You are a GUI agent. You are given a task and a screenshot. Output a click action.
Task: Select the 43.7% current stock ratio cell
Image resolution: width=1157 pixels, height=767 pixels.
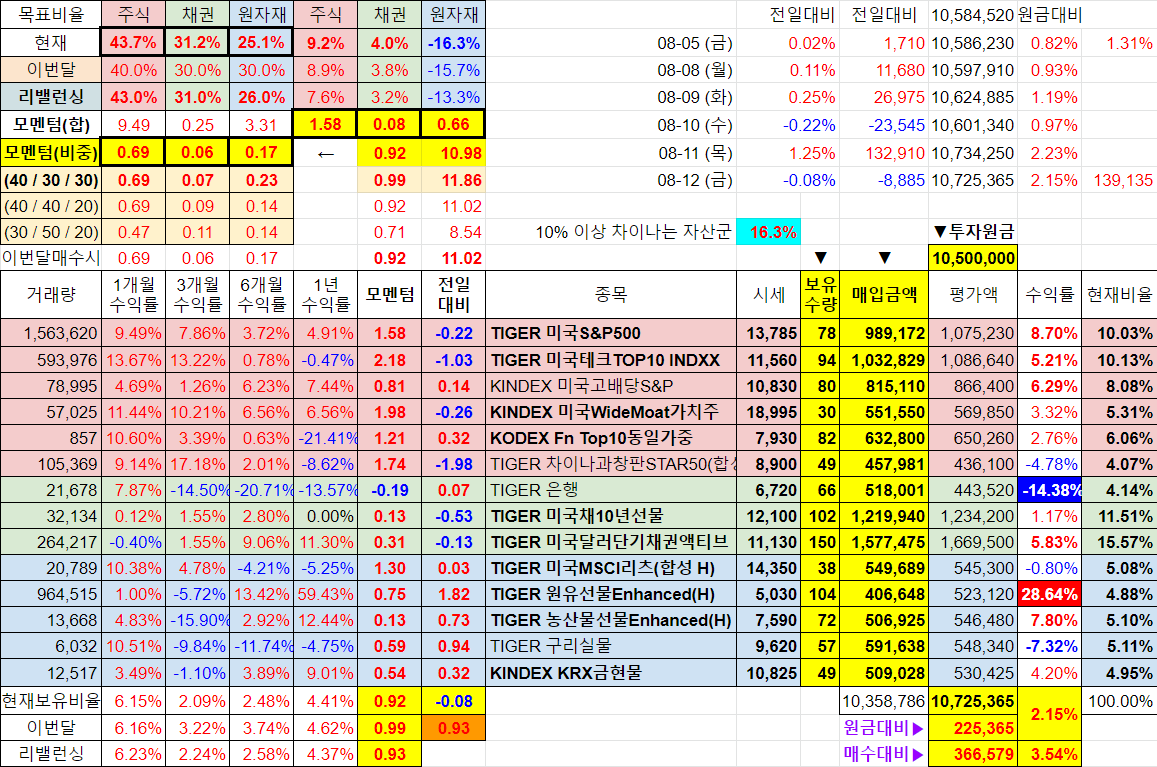coord(133,42)
